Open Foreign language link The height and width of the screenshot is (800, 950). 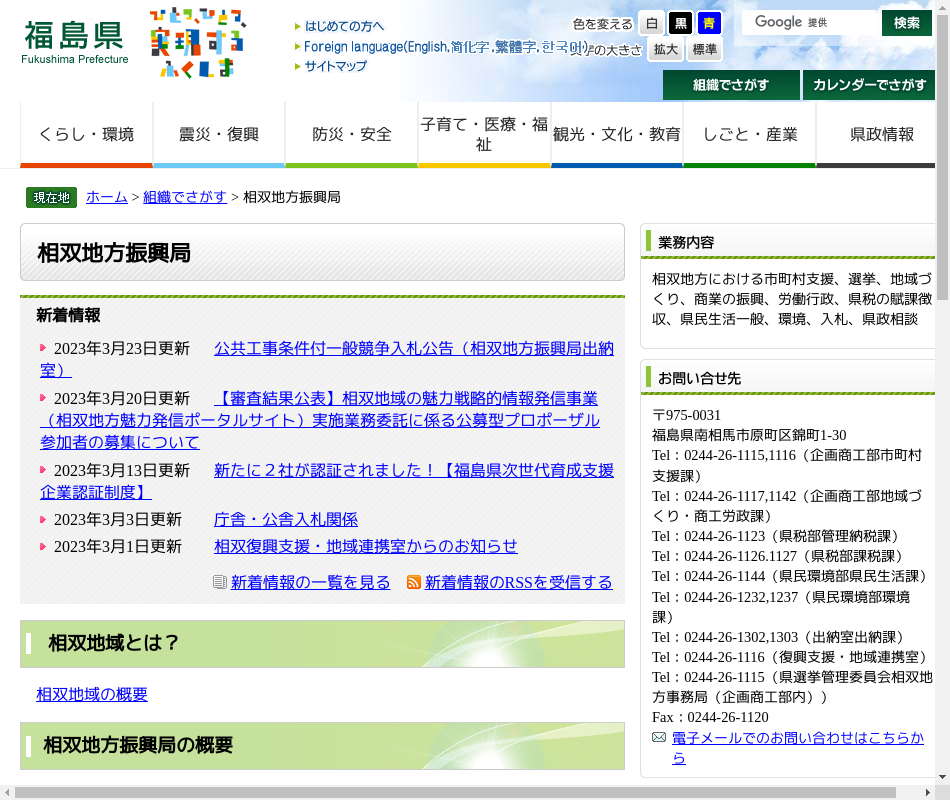446,47
